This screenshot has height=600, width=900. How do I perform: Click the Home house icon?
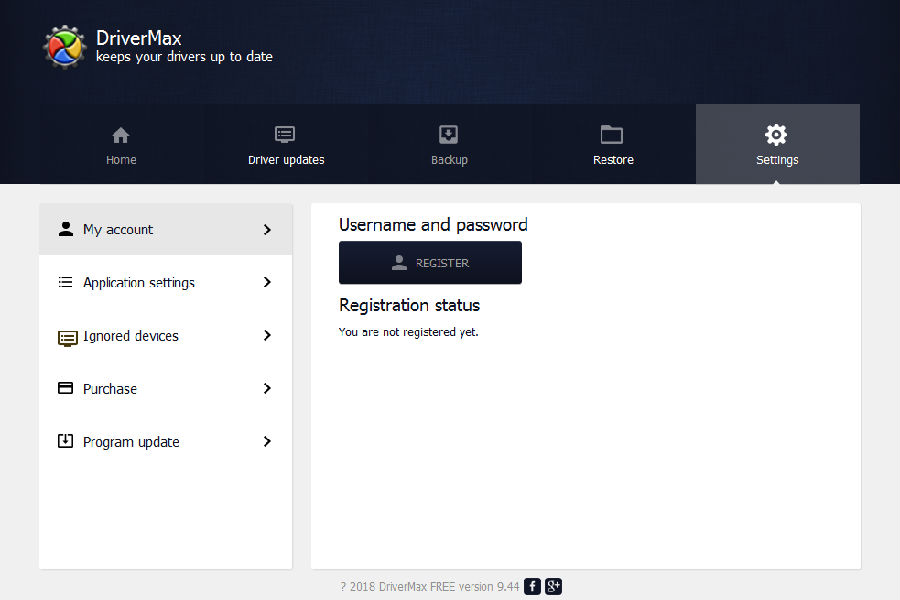pos(121,136)
